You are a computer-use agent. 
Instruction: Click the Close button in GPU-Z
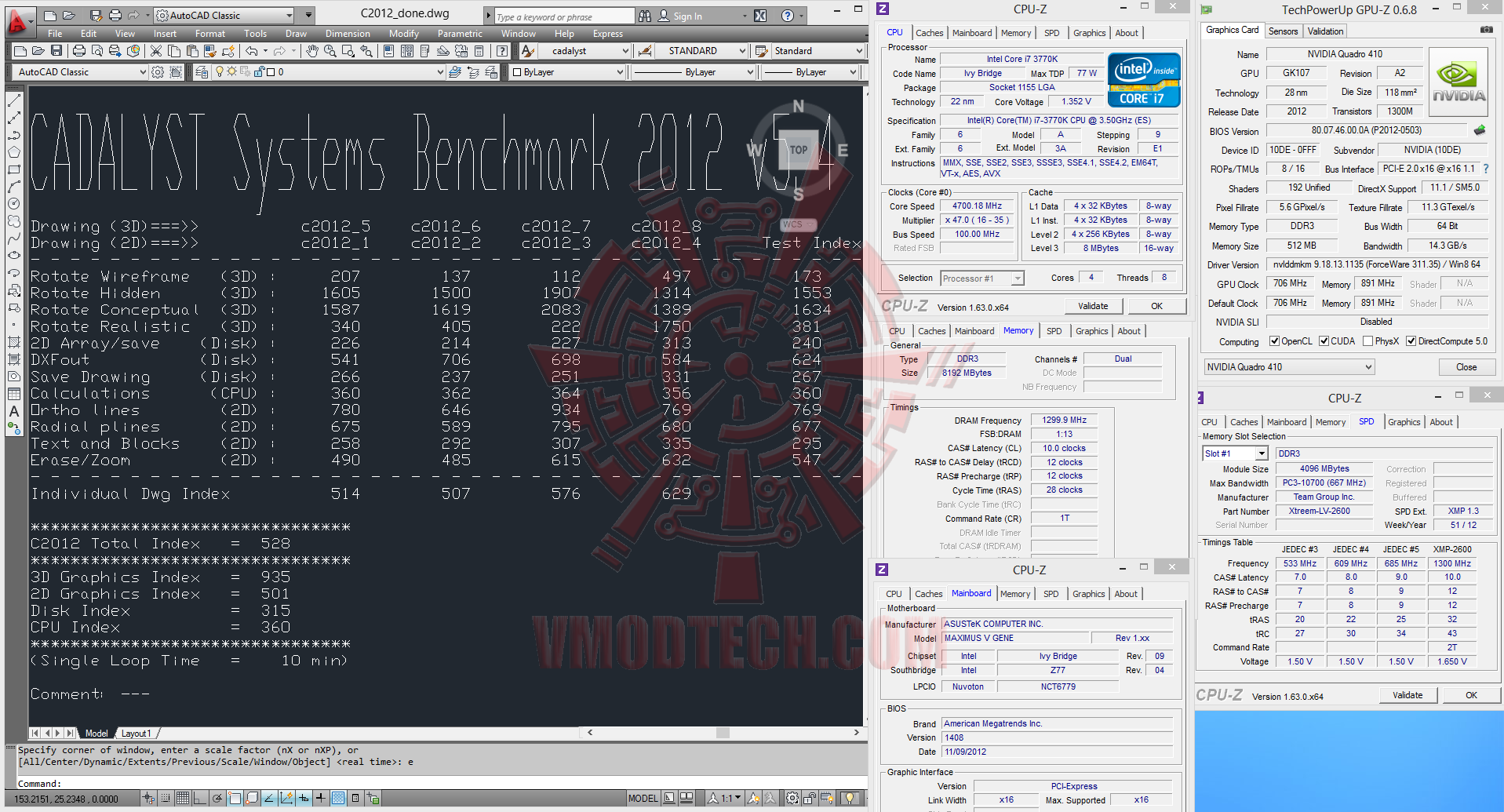(1466, 367)
